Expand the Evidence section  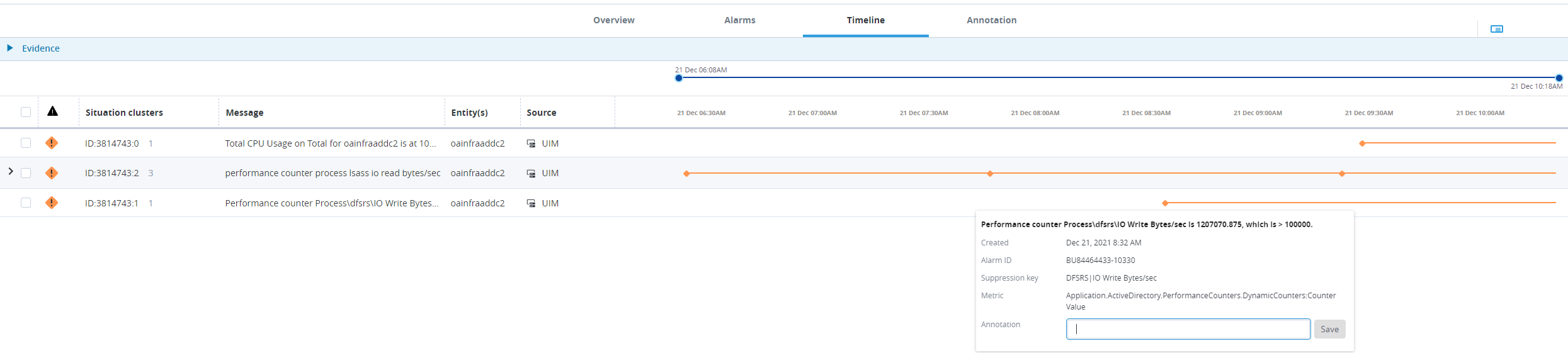pyautogui.click(x=10, y=48)
